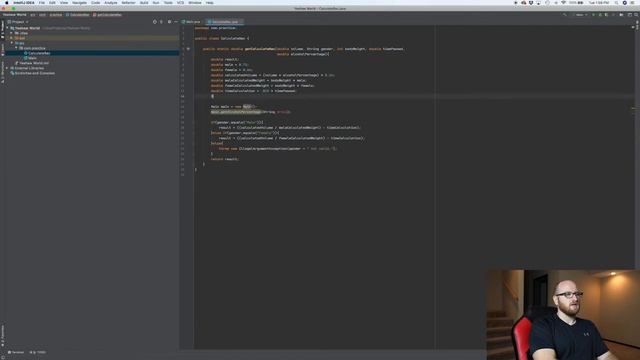Open the Run menu

pyautogui.click(x=156, y=3)
